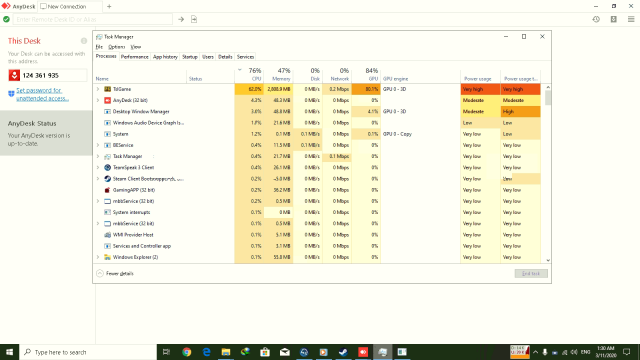Click the Steam Client Bootstrapper process icon
The width and height of the screenshot is (640, 360).
click(x=107, y=179)
